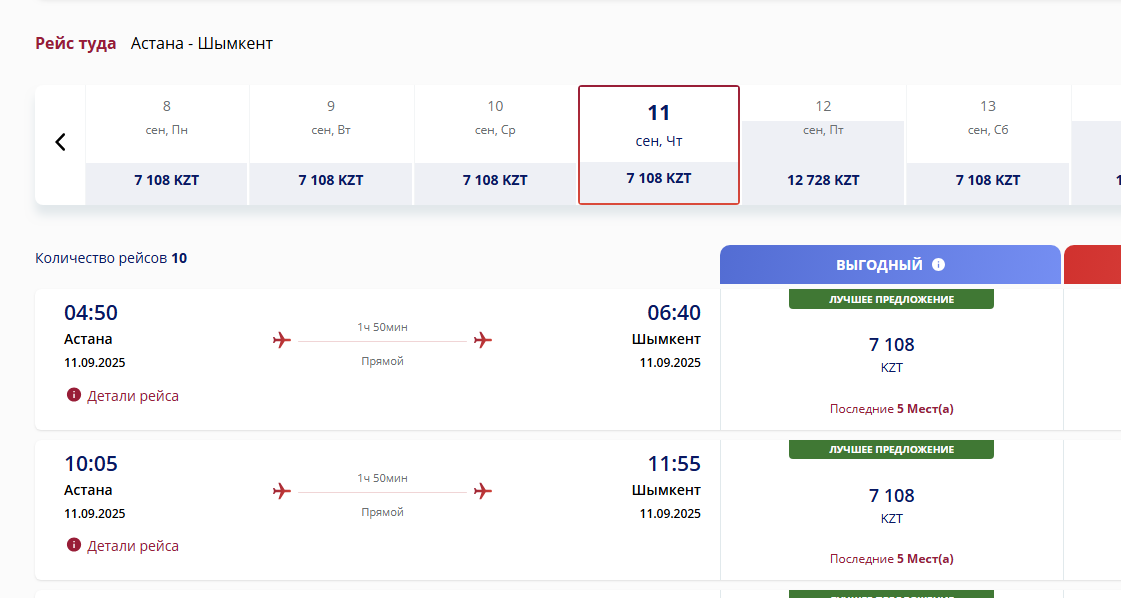Image resolution: width=1121 pixels, height=598 pixels.
Task: Click the ВЫГОДНЫЙ fare column header
Action: [880, 265]
